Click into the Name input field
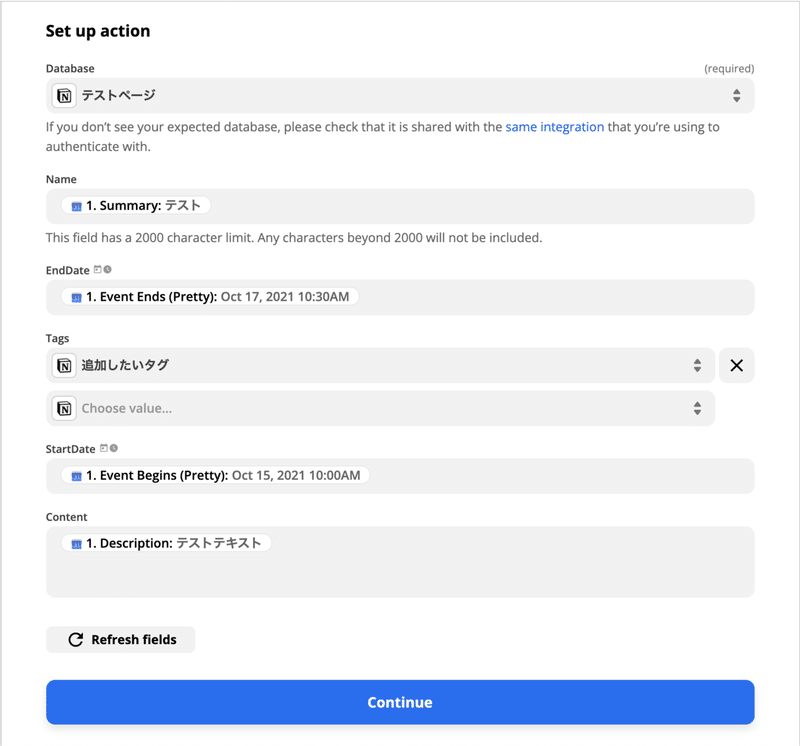 (x=480, y=207)
